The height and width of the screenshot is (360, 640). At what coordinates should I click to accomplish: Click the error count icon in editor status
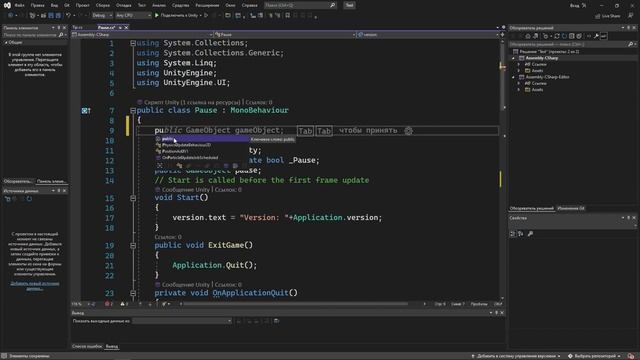[x=107, y=304]
